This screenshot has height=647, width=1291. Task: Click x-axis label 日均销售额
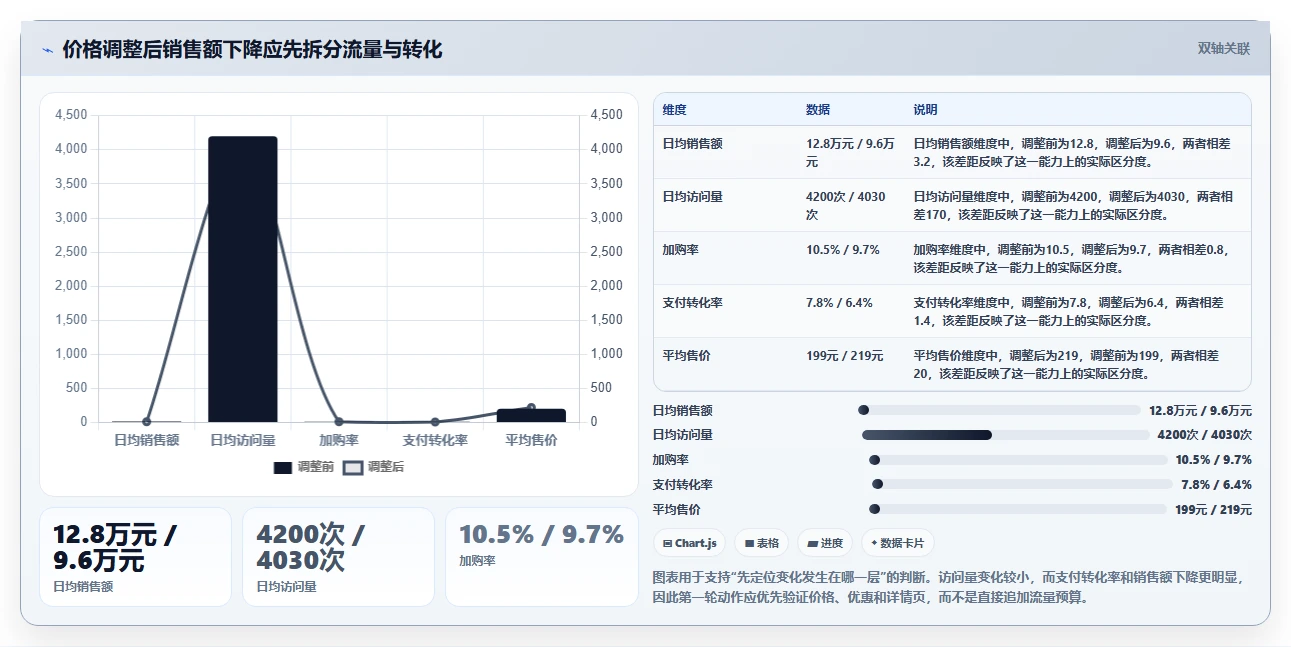click(x=147, y=440)
